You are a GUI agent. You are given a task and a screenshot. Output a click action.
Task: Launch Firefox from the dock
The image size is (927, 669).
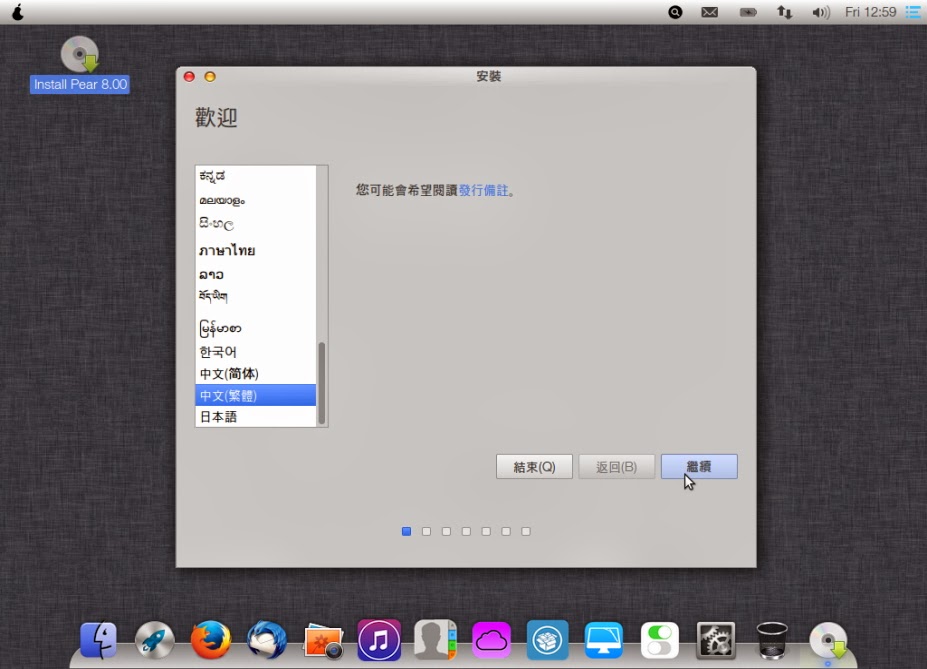click(210, 640)
